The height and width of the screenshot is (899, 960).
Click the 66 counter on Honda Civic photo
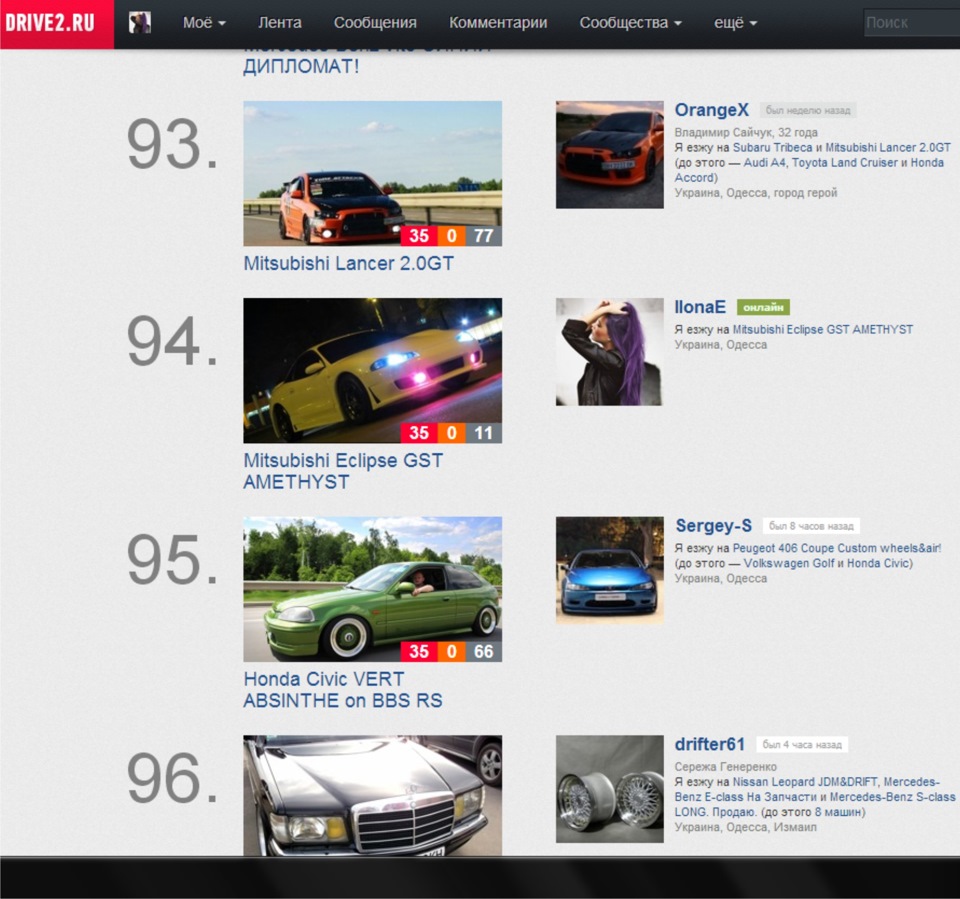point(484,652)
